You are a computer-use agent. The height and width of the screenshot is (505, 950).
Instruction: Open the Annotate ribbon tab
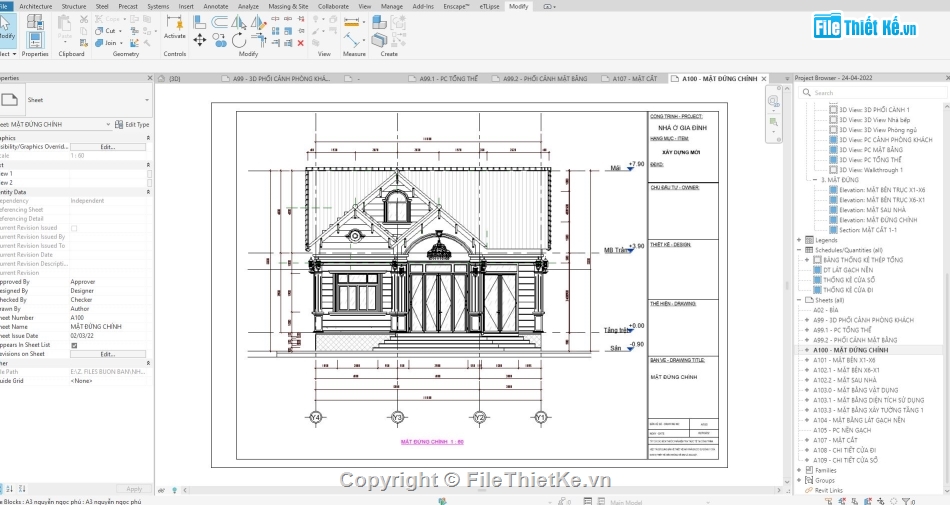point(216,6)
